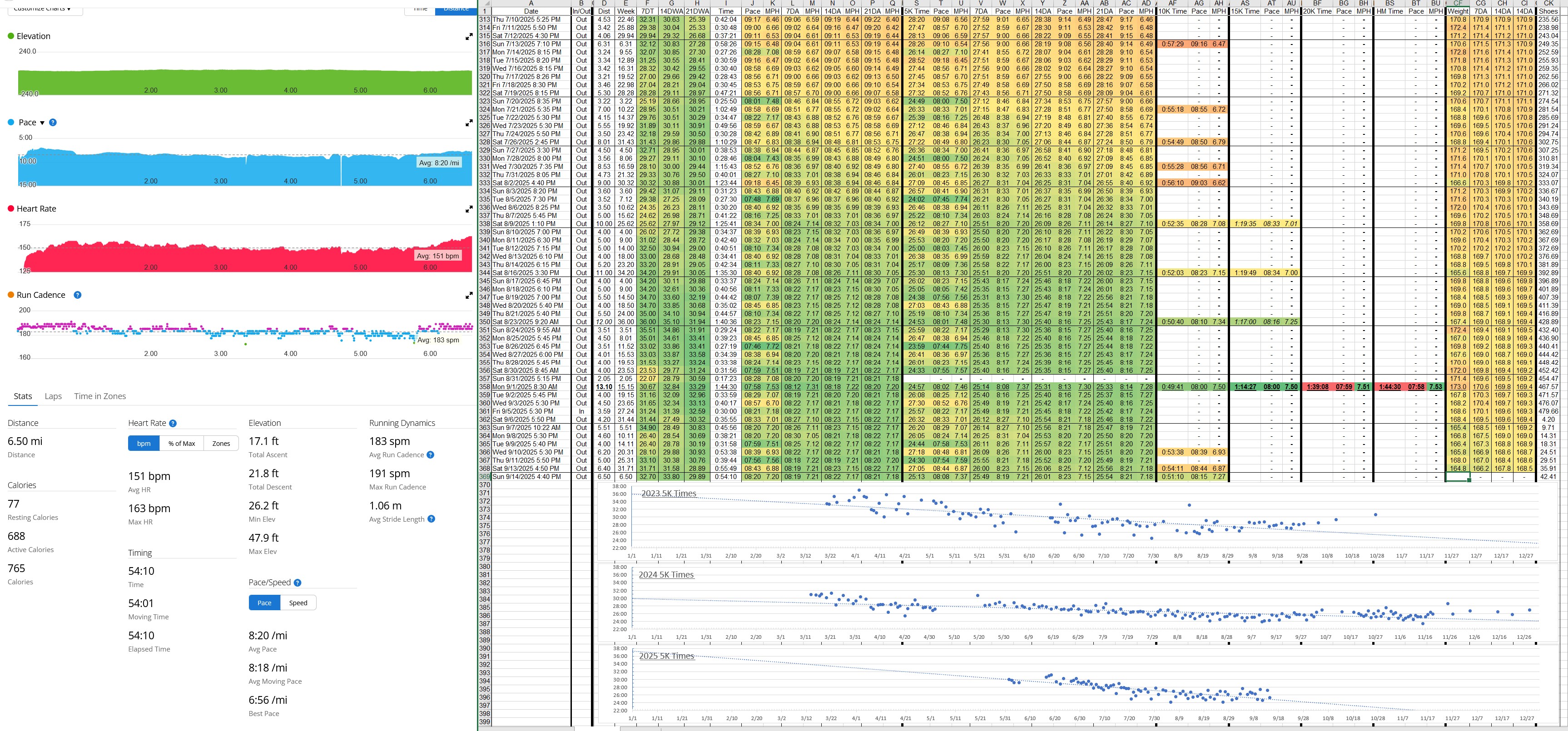The height and width of the screenshot is (731, 1568).
Task: Open the Pace chart metric dropdown arrow
Action: click(42, 123)
